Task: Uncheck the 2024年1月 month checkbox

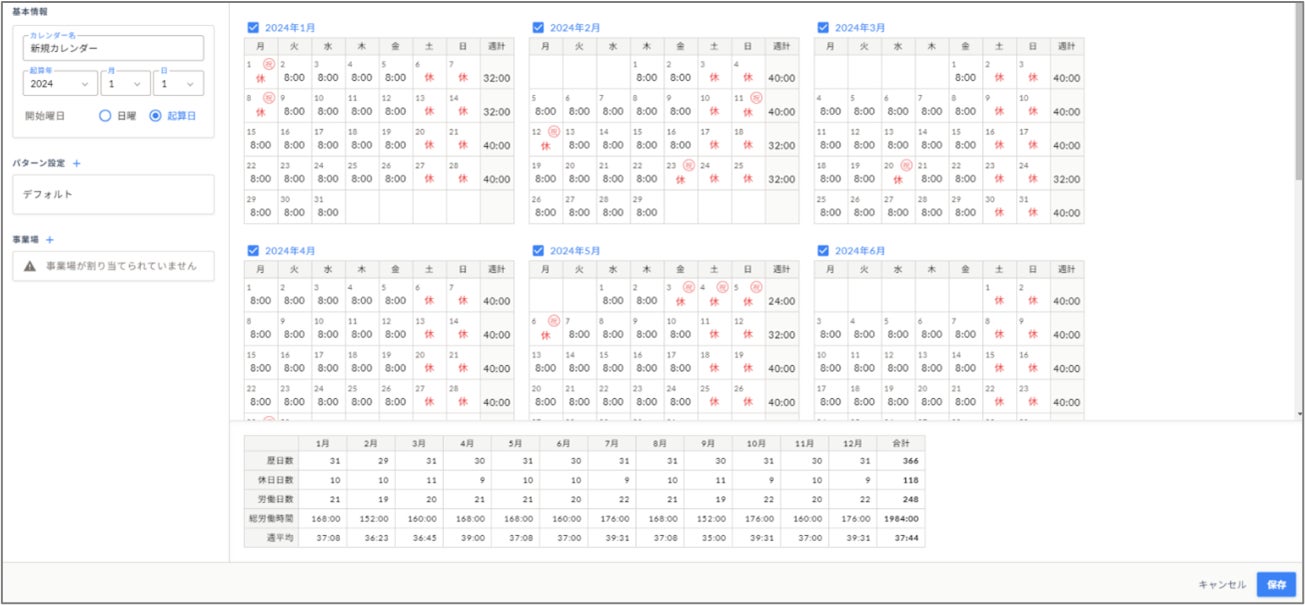Action: 253,28
